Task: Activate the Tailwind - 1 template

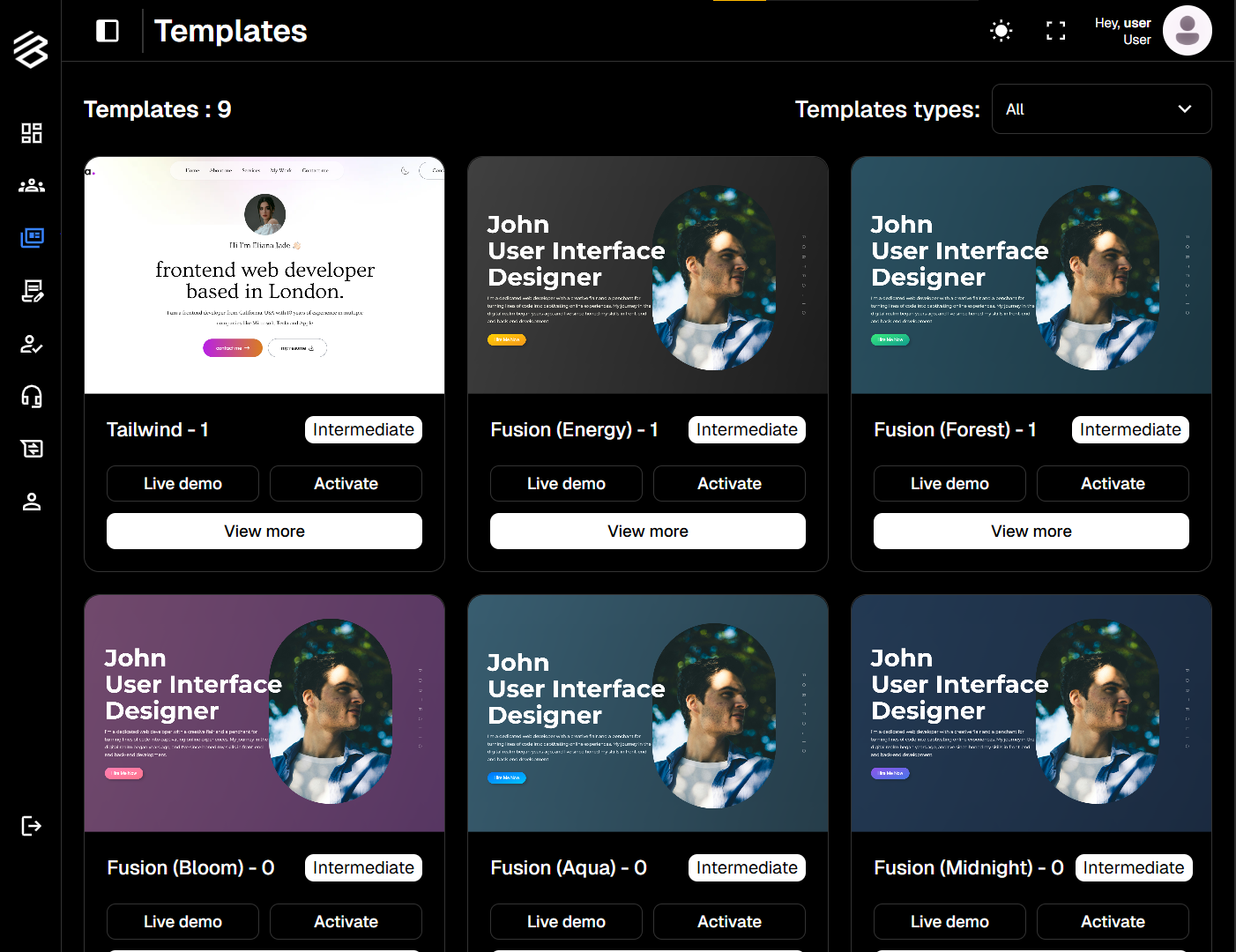Action: click(x=346, y=484)
